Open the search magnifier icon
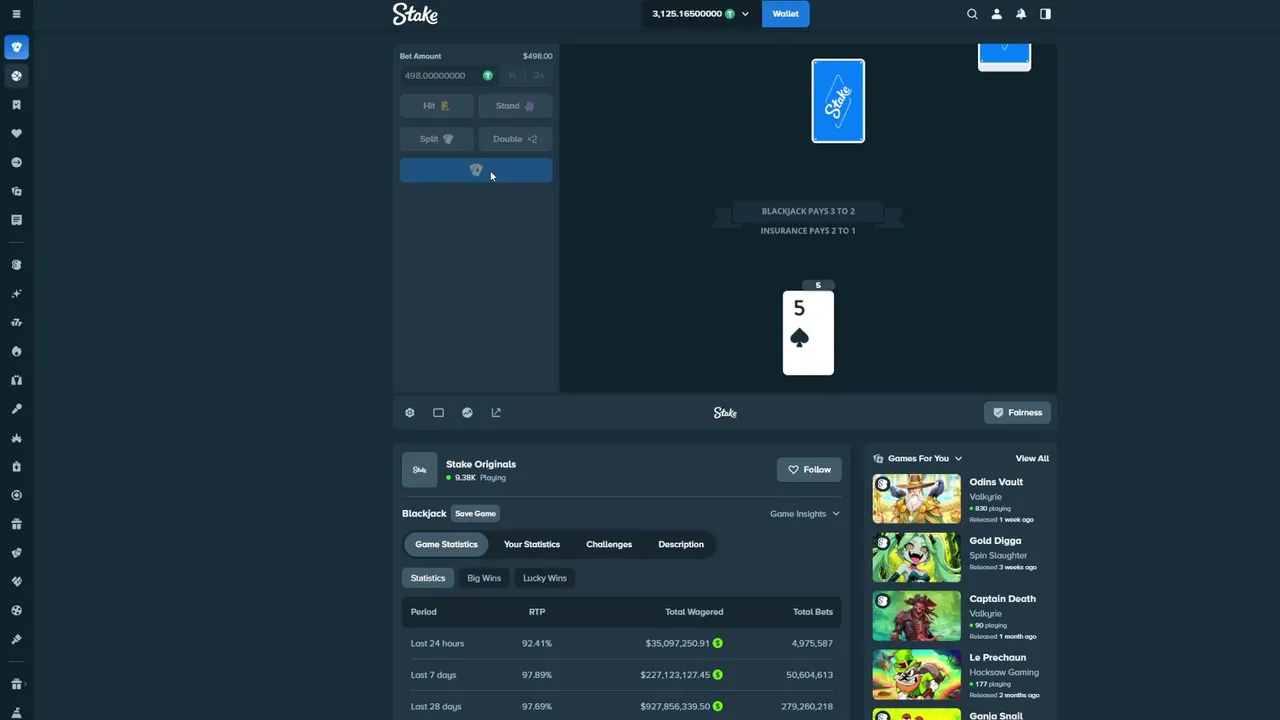The width and height of the screenshot is (1280, 720). (972, 14)
